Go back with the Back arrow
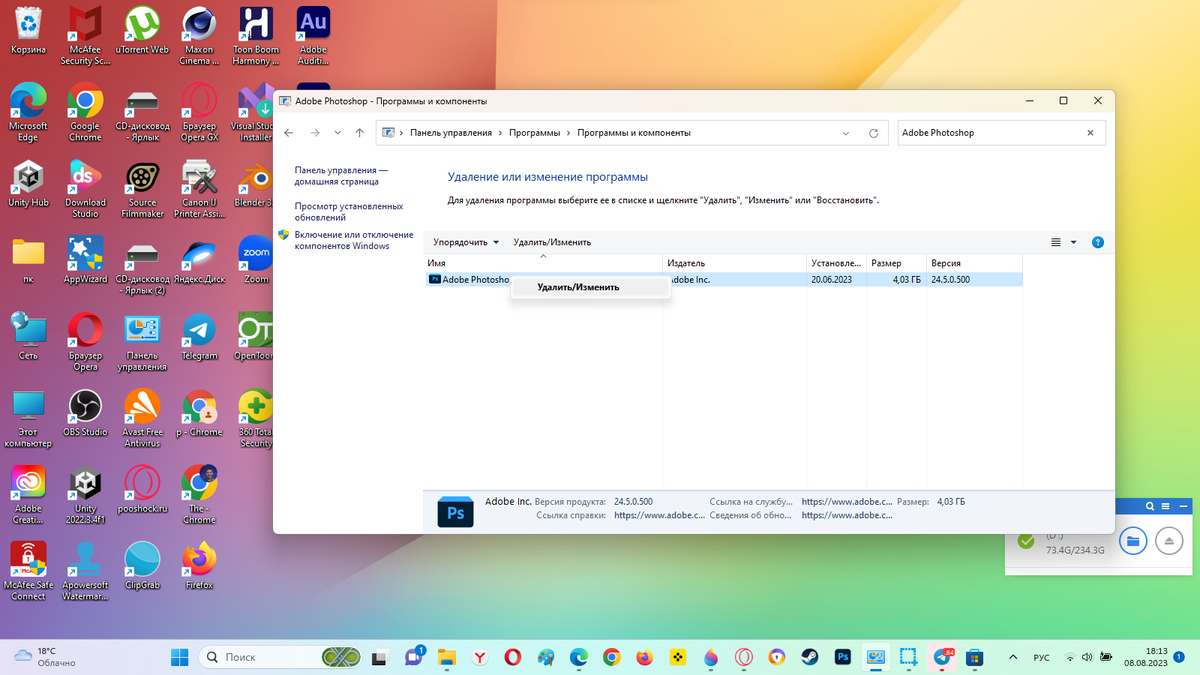This screenshot has width=1200, height=675. 289,133
